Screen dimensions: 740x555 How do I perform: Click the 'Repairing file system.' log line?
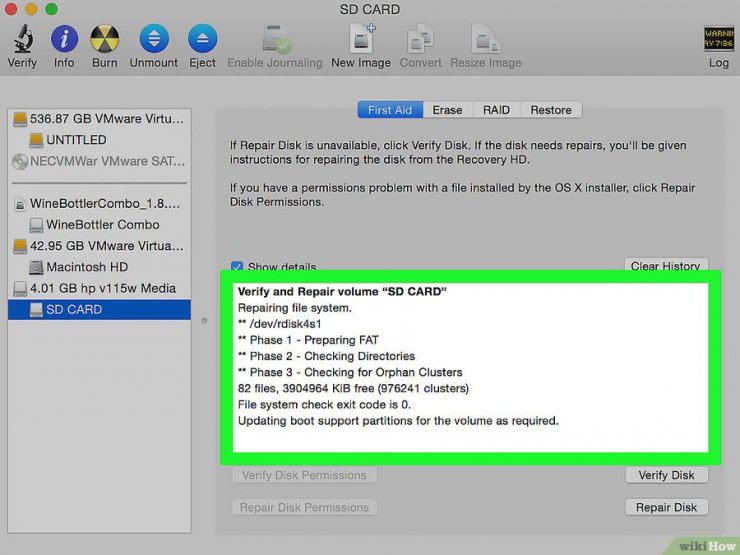pyautogui.click(x=294, y=308)
